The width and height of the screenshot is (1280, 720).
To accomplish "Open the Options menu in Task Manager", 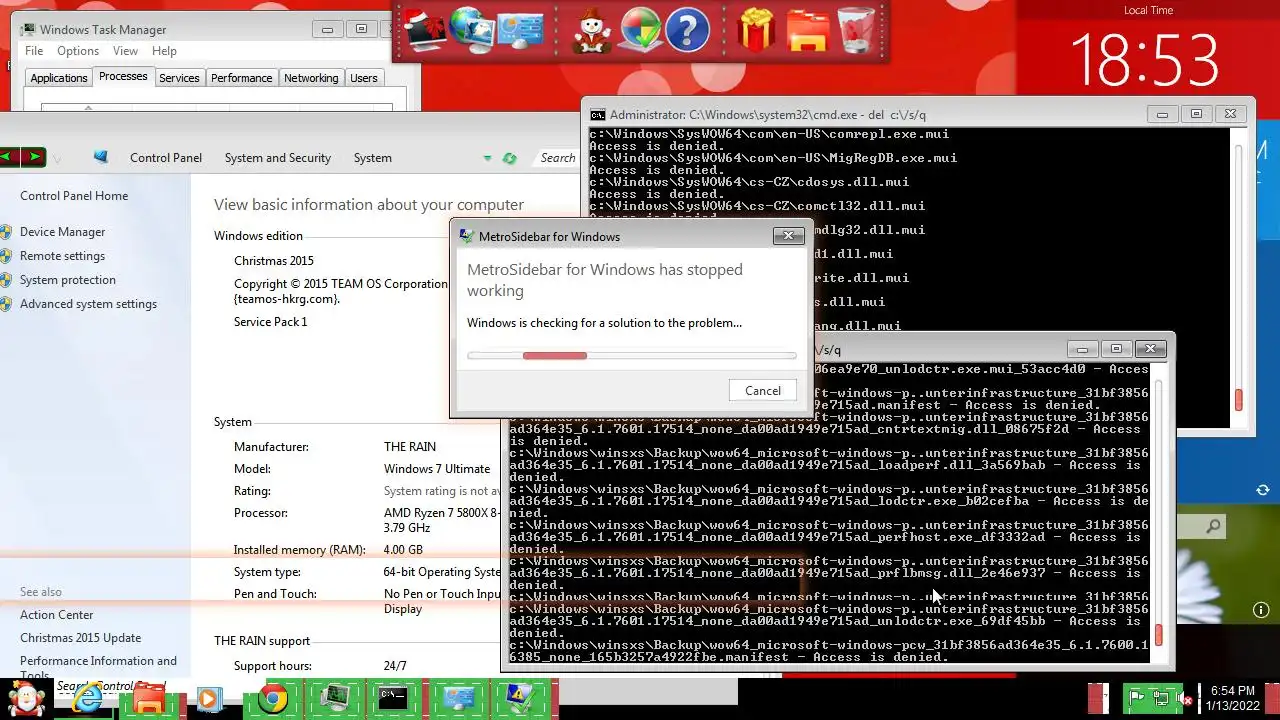I will click(78, 51).
